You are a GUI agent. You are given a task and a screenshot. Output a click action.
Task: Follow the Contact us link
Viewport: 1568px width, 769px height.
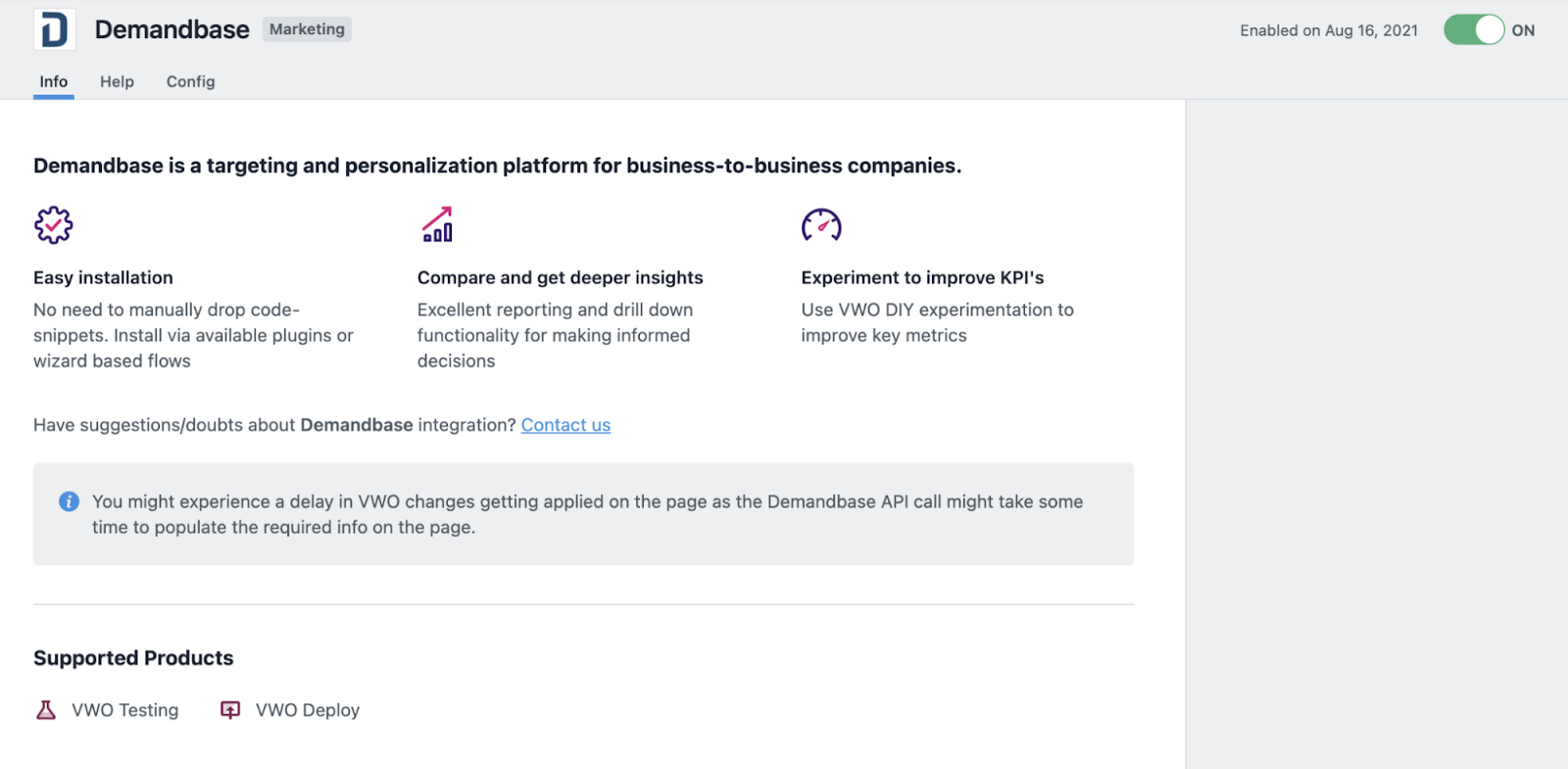click(x=565, y=425)
